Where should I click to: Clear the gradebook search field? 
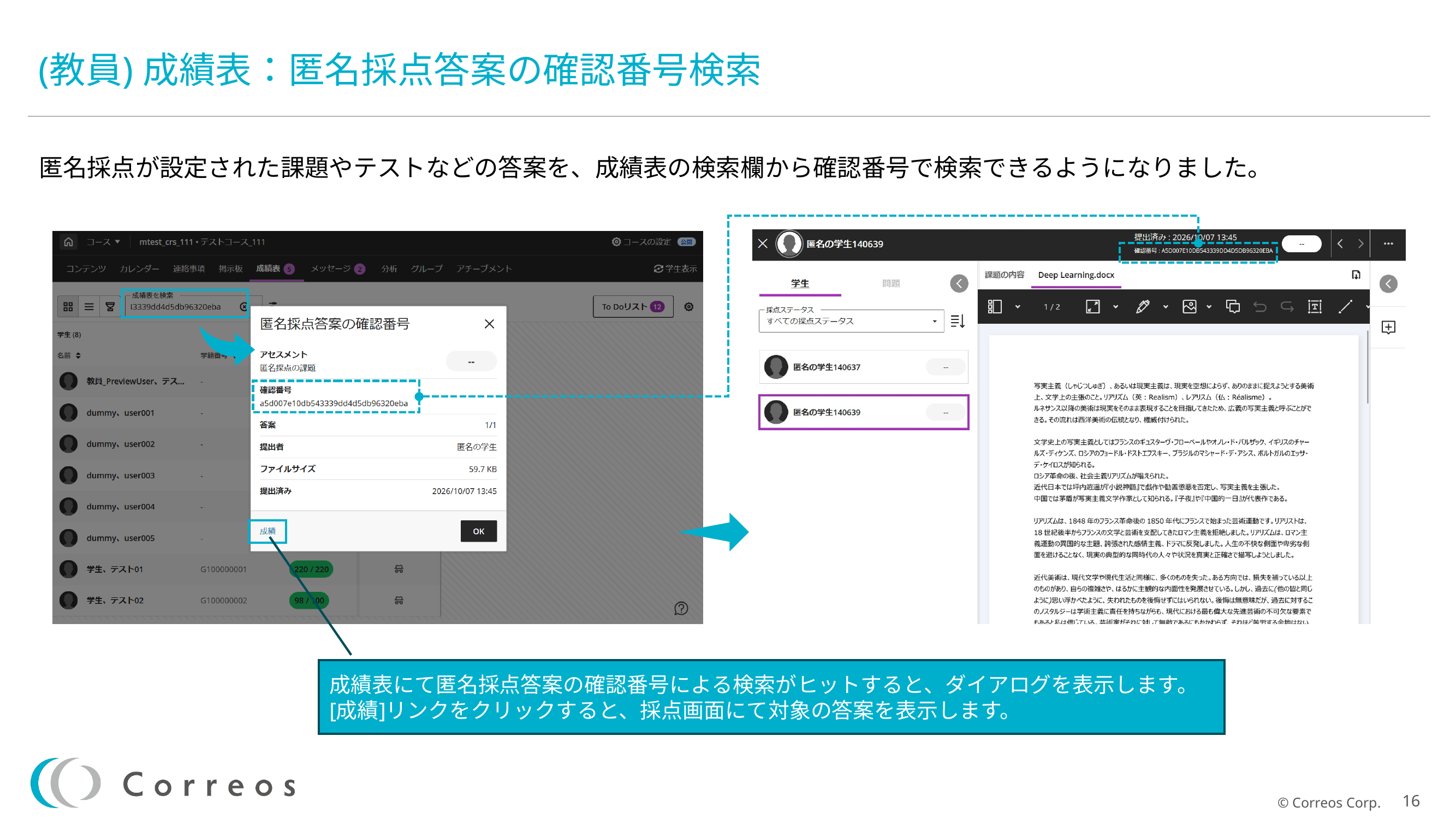(243, 306)
